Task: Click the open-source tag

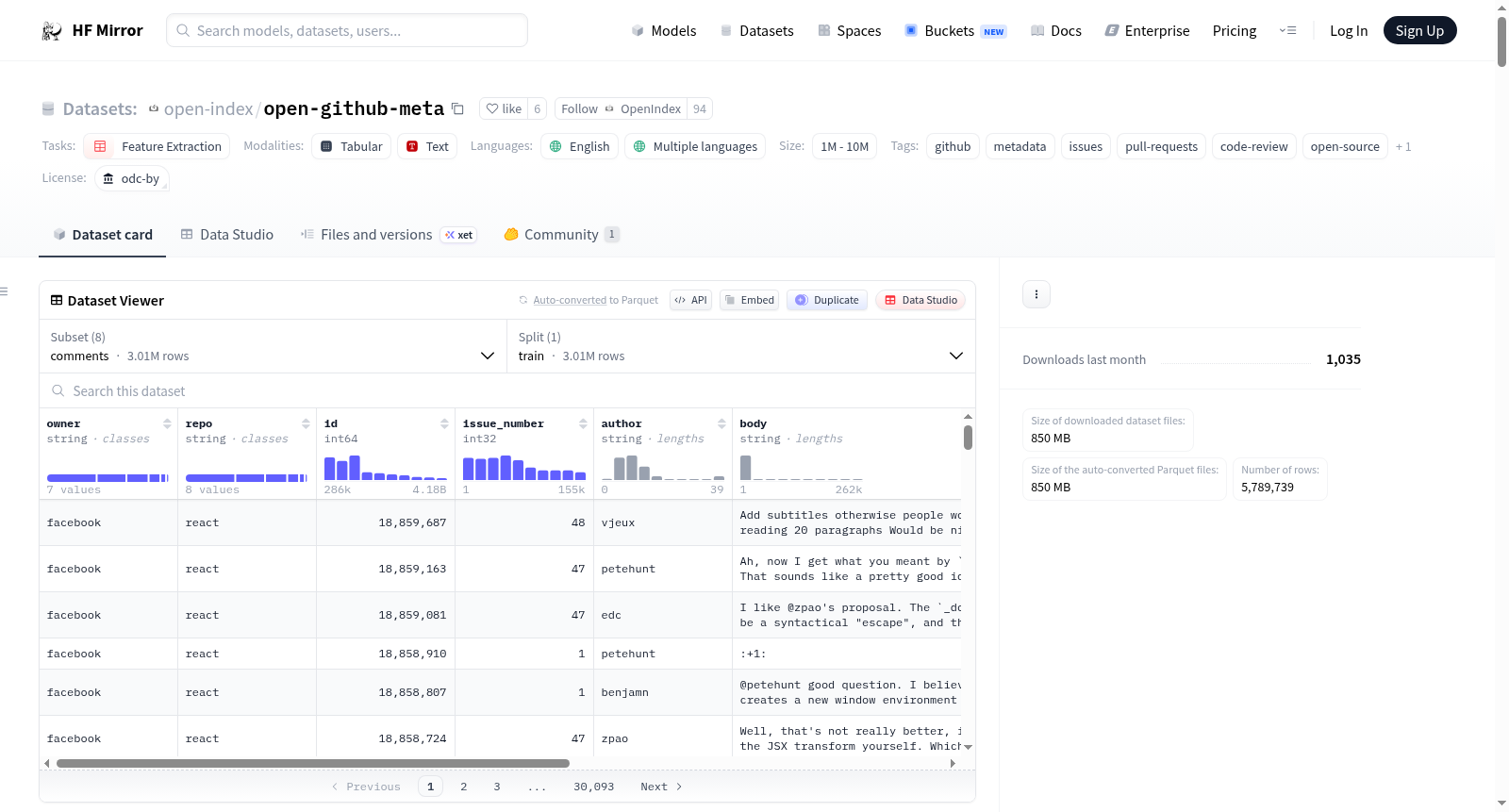Action: click(x=1345, y=146)
